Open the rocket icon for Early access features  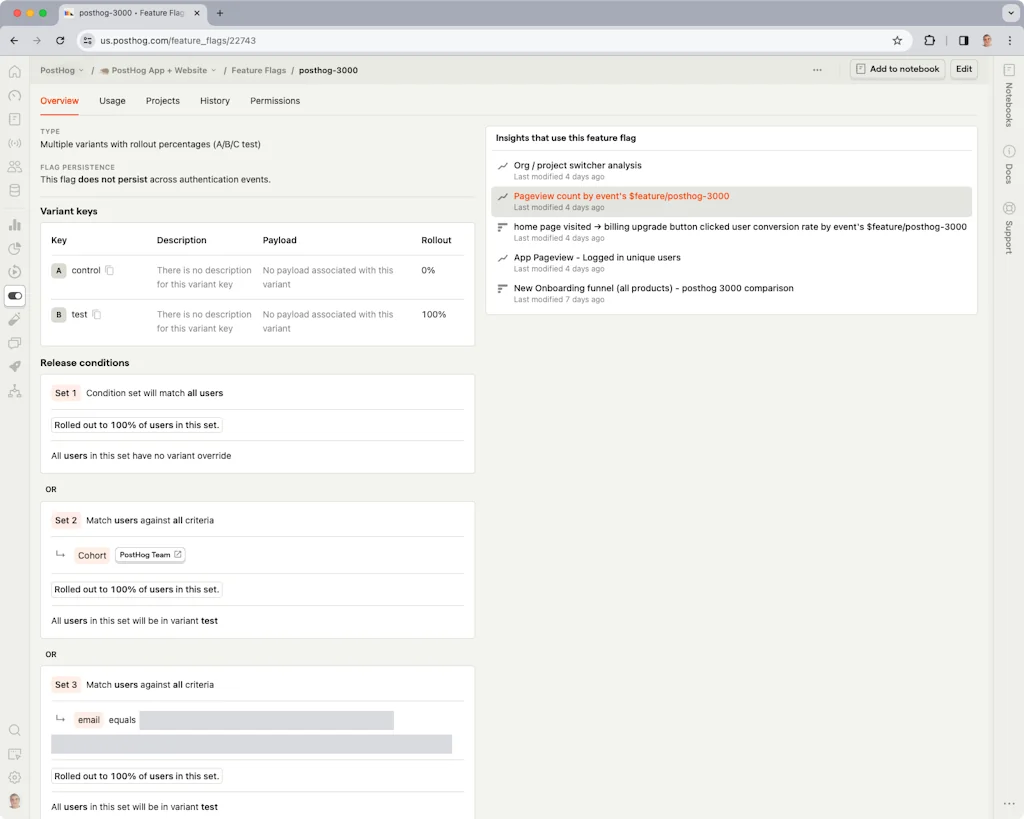(x=15, y=366)
